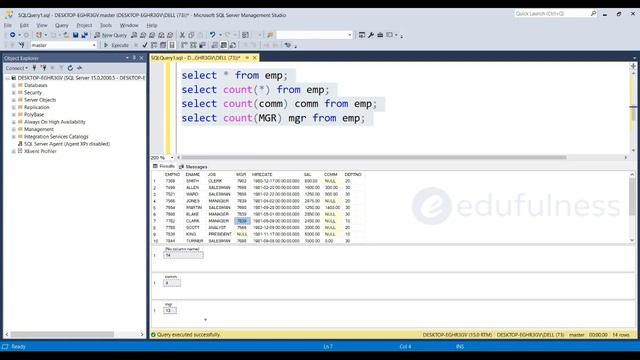Expand the Always On High Availability node
640x360 pixels.
[13, 122]
